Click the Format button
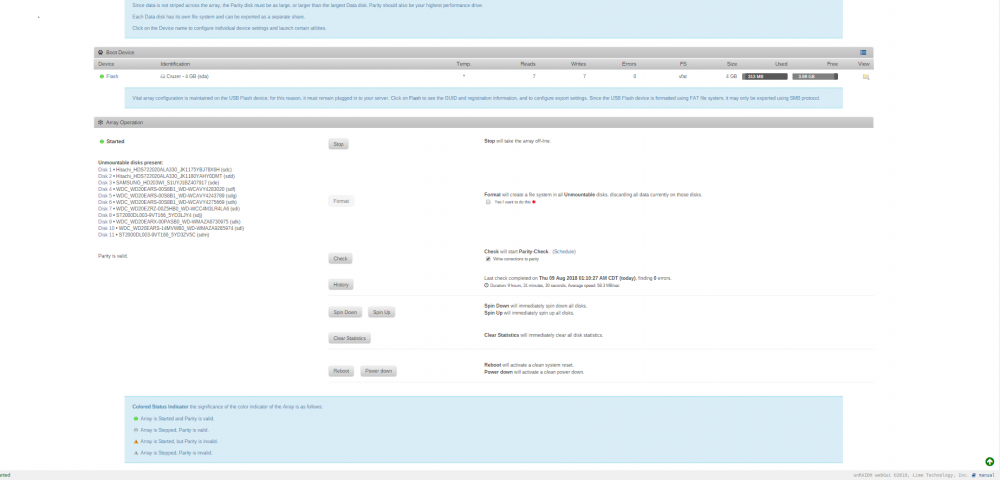The height and width of the screenshot is (480, 1000). coord(341,201)
